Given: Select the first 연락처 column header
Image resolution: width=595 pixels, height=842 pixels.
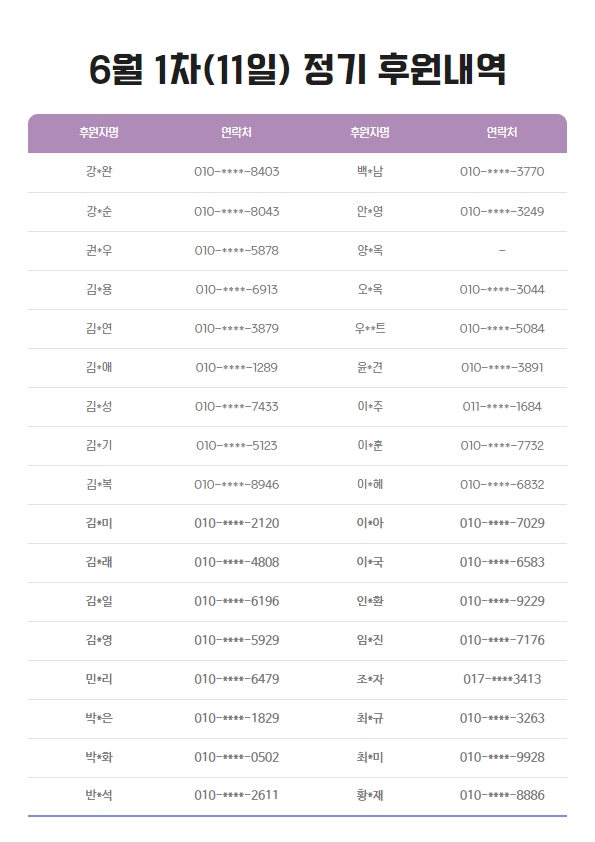Looking at the screenshot, I should (236, 132).
